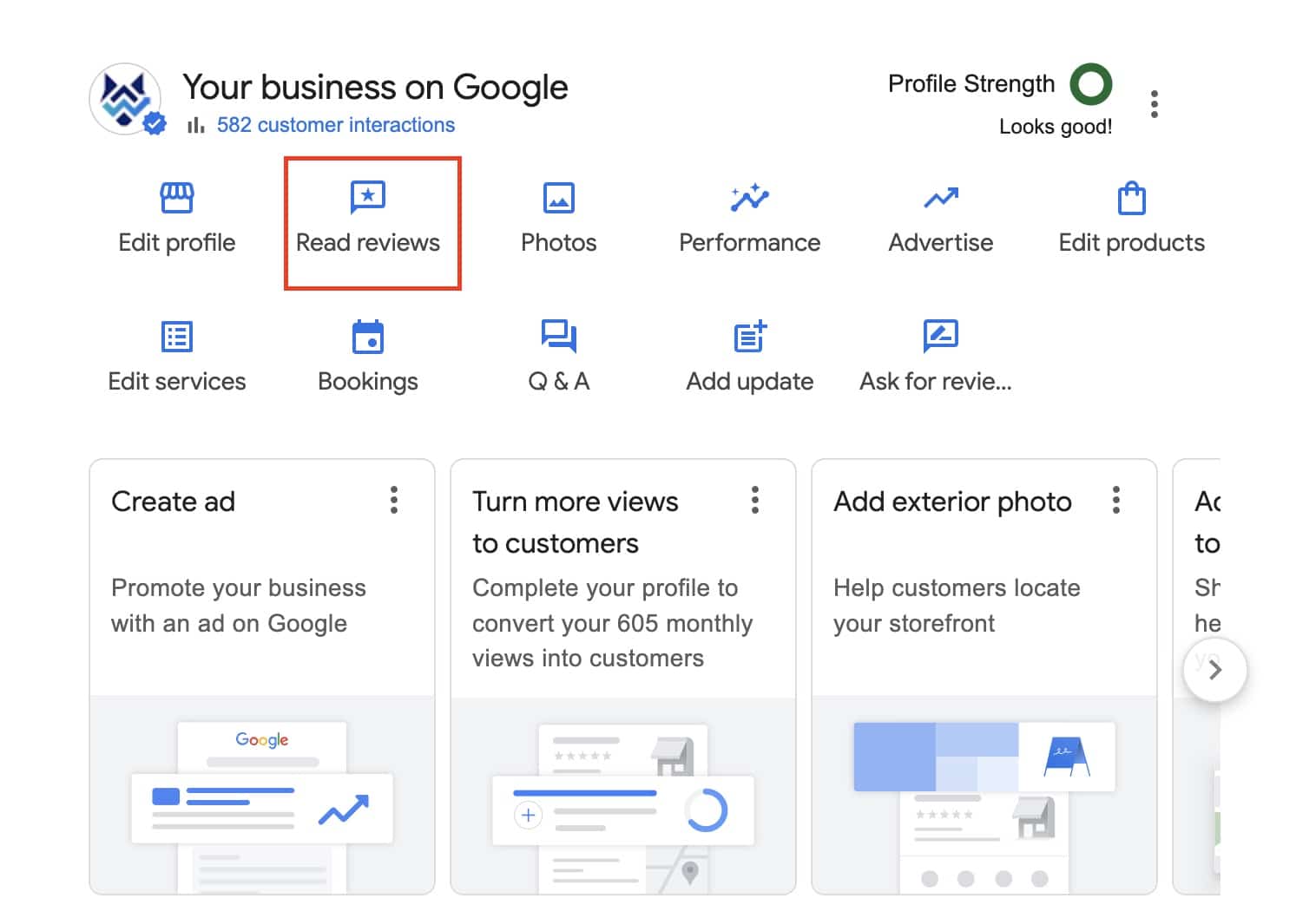1316x918 pixels.
Task: Open Add exterior photo card options menu
Action: click(1116, 500)
